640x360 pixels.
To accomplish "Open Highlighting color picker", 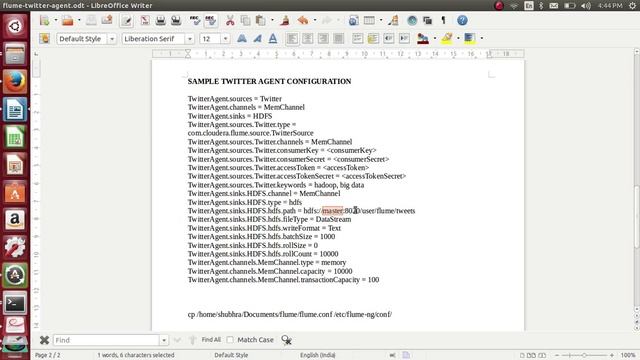I will [447, 39].
